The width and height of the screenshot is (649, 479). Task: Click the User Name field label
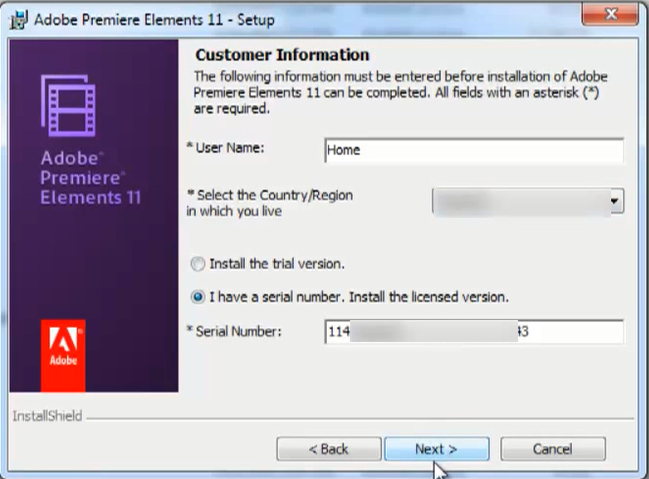click(225, 148)
